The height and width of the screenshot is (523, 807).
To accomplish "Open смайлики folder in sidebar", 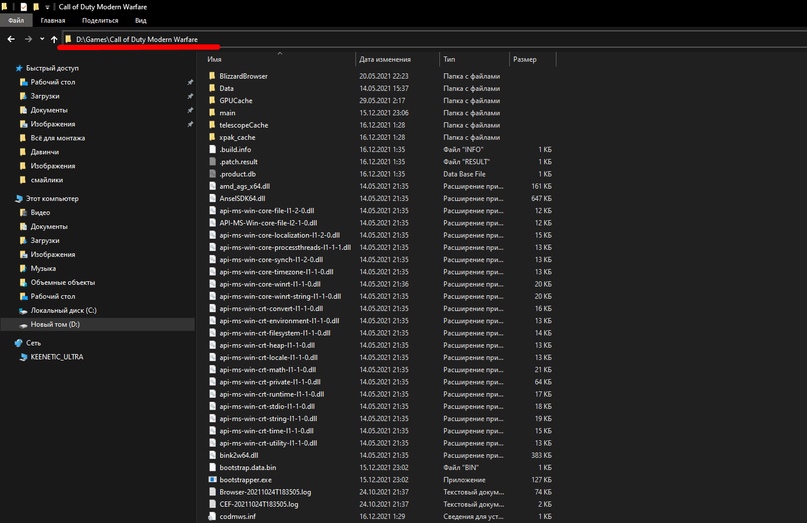I will 46,180.
